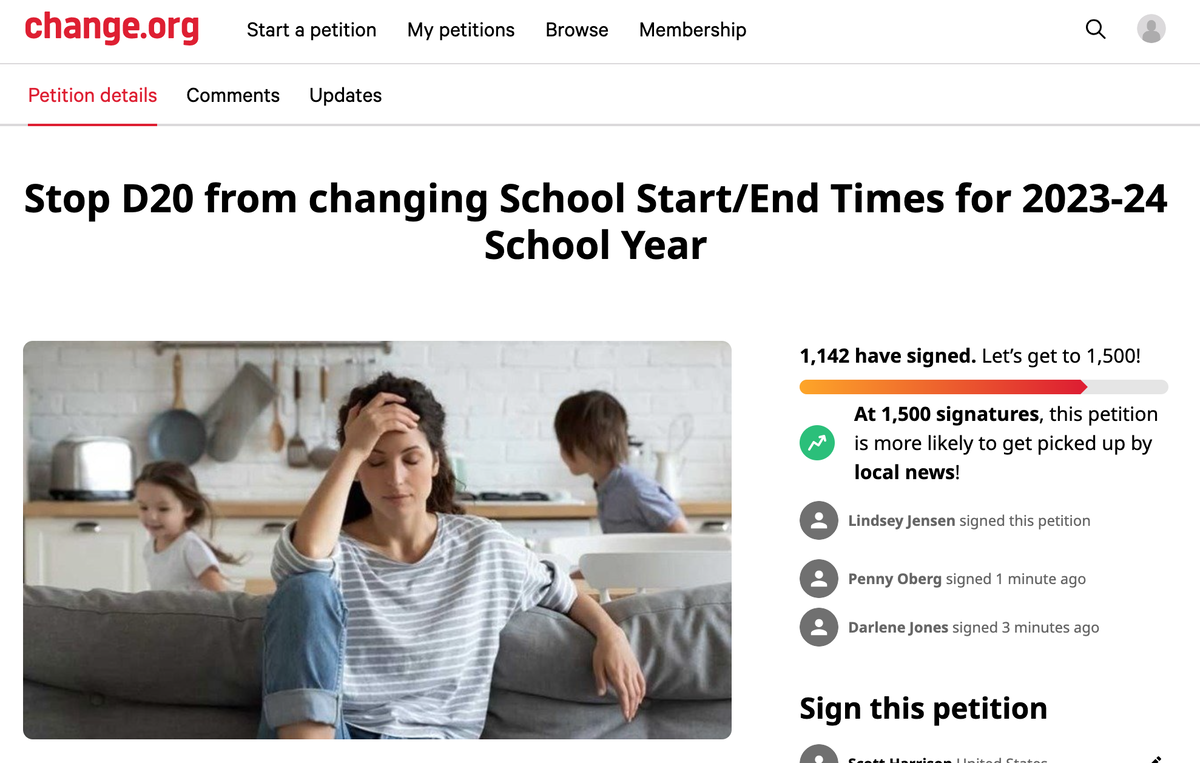Open the Membership page
The image size is (1200, 763).
692,30
